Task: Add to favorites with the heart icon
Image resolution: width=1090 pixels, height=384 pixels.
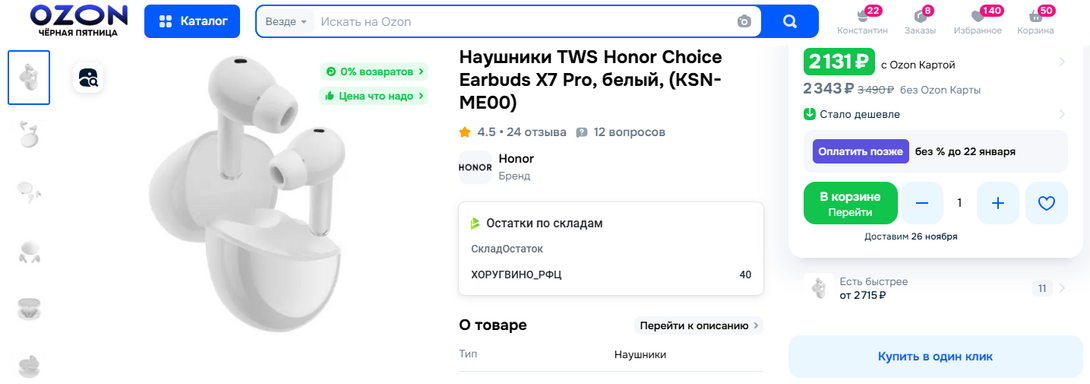Action: [1046, 203]
